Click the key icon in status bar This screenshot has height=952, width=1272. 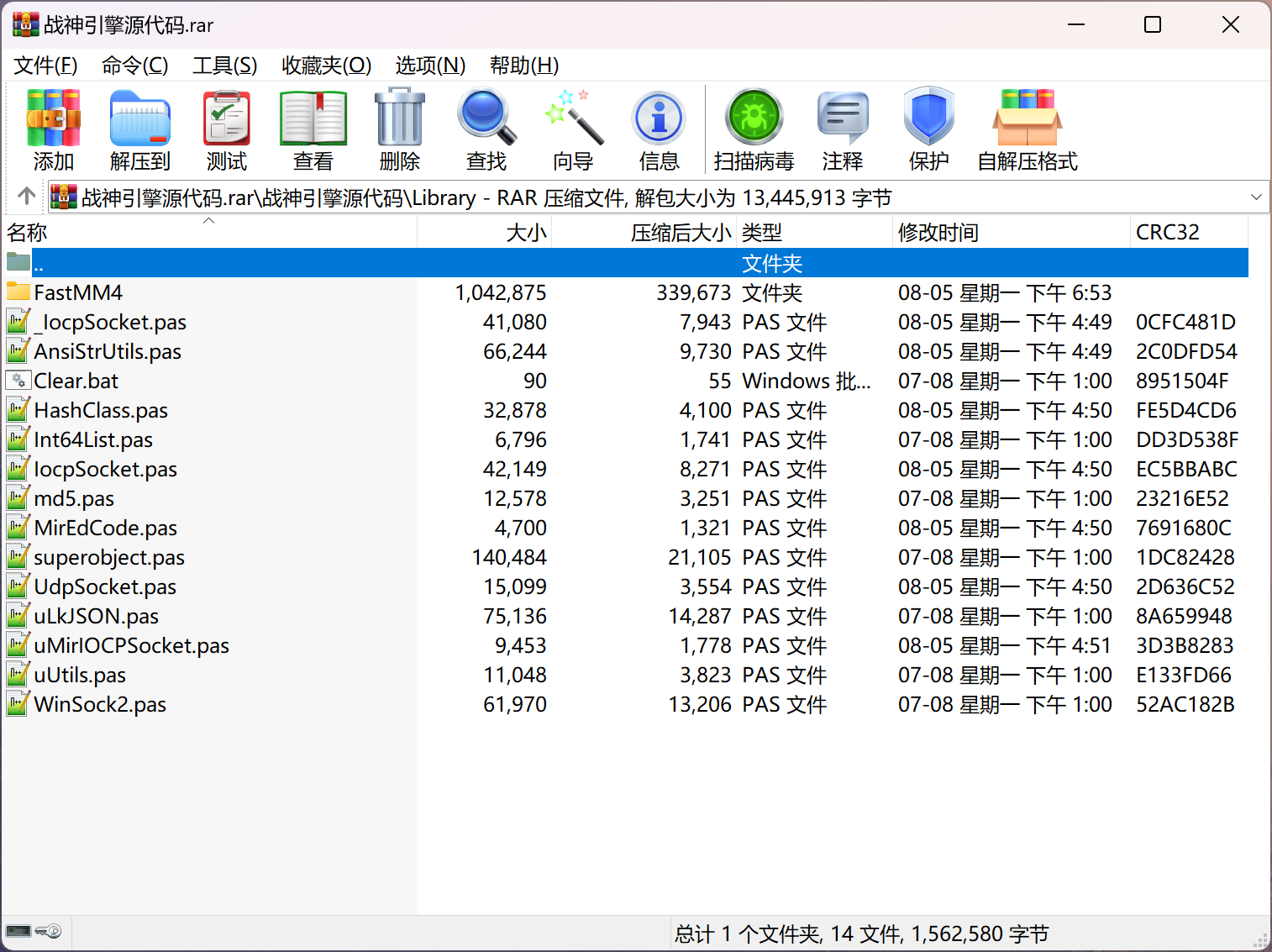coord(49,931)
